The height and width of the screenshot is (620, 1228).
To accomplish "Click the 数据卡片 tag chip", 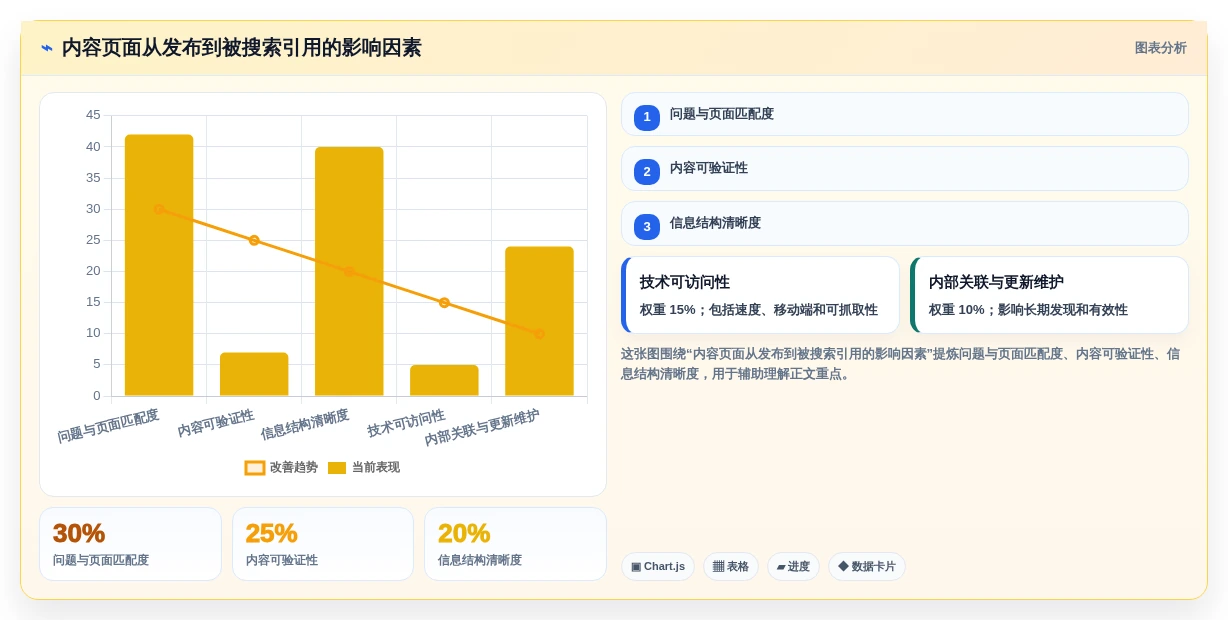I will [x=867, y=567].
